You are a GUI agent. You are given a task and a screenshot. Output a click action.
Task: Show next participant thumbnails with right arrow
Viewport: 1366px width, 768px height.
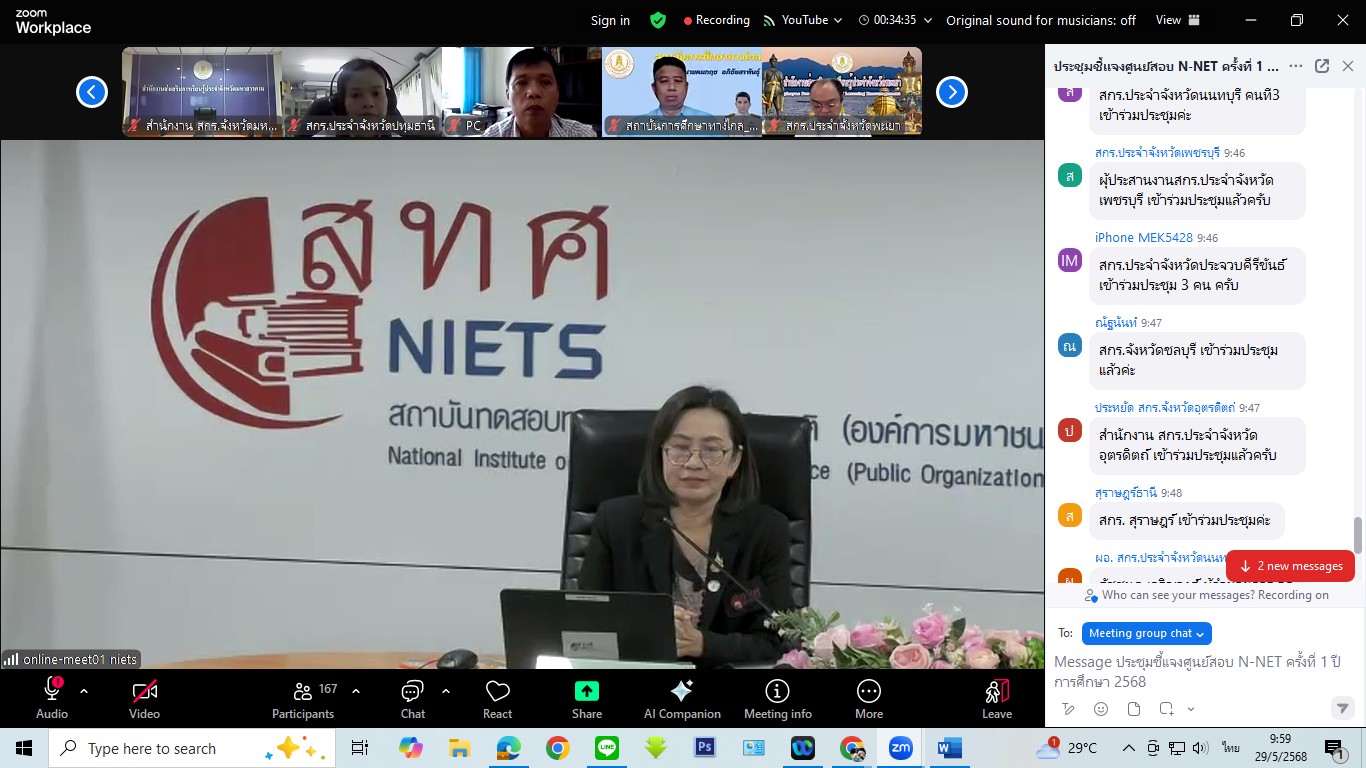point(951,92)
